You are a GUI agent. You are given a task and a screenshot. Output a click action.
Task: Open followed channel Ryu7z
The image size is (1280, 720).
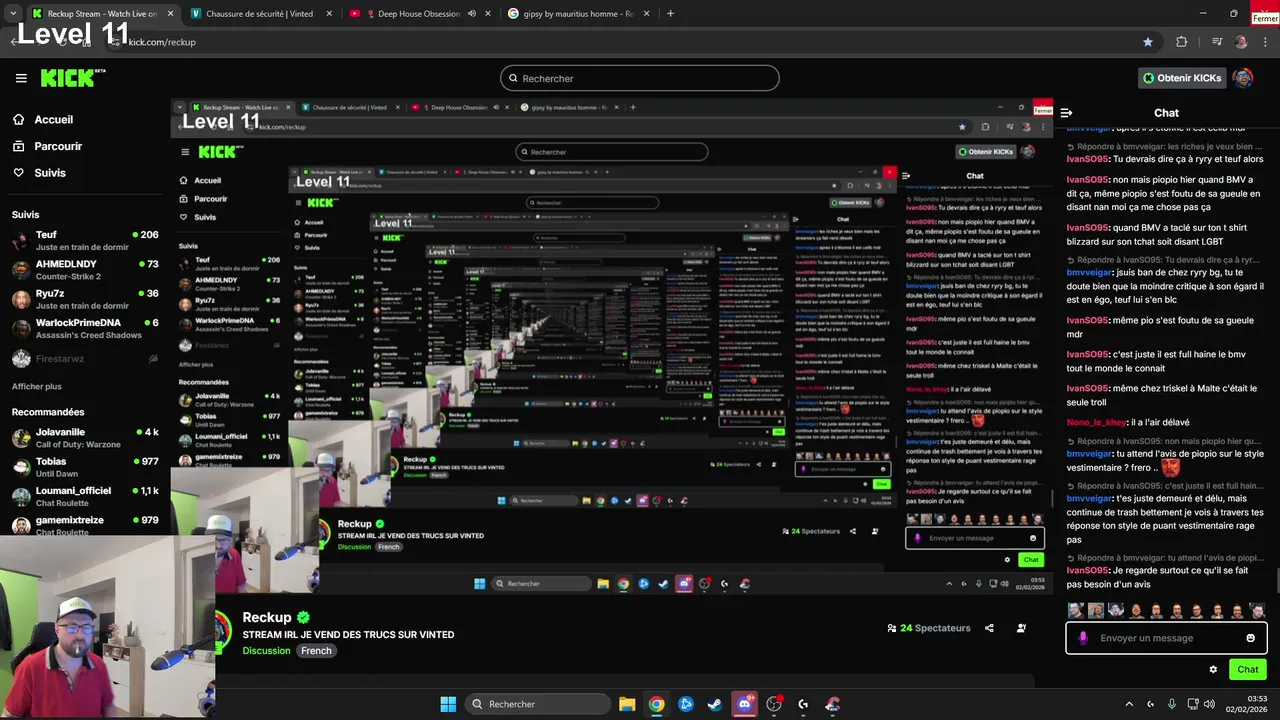85,299
